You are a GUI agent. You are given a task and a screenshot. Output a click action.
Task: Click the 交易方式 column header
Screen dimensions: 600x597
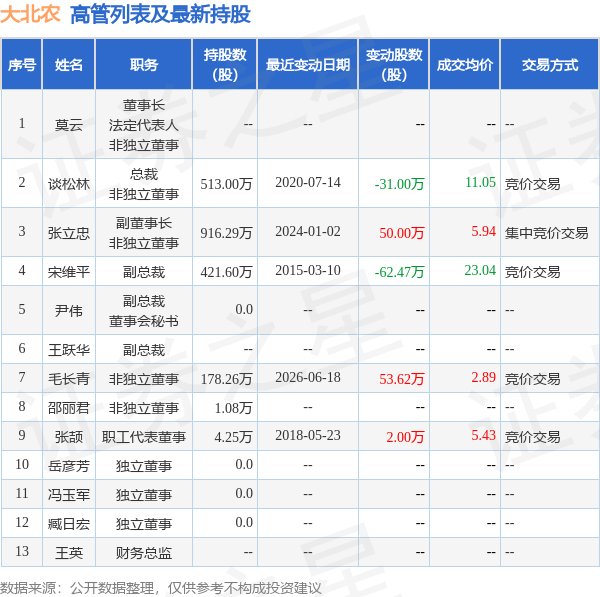click(550, 65)
